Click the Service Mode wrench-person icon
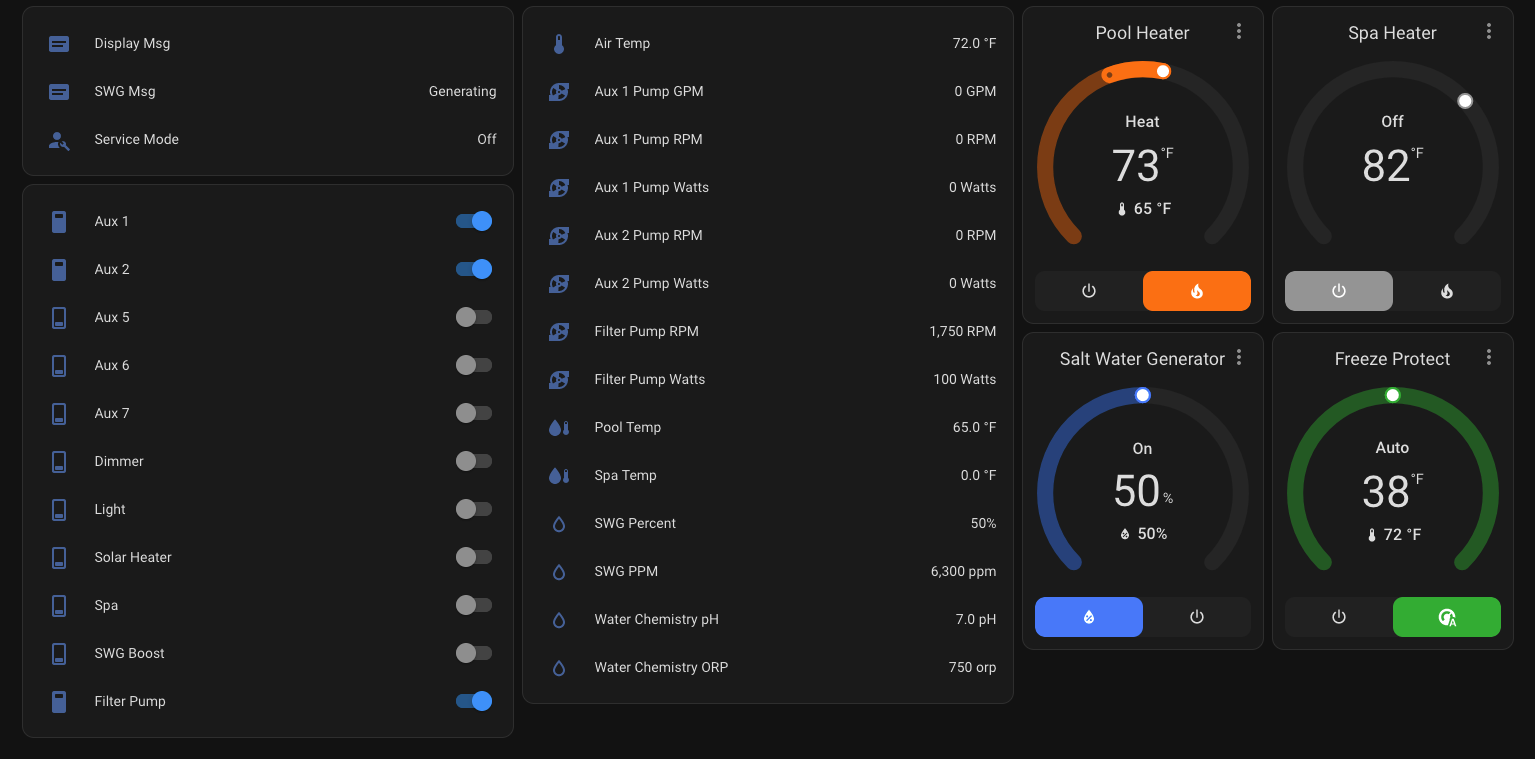The height and width of the screenshot is (759, 1535). (x=59, y=140)
